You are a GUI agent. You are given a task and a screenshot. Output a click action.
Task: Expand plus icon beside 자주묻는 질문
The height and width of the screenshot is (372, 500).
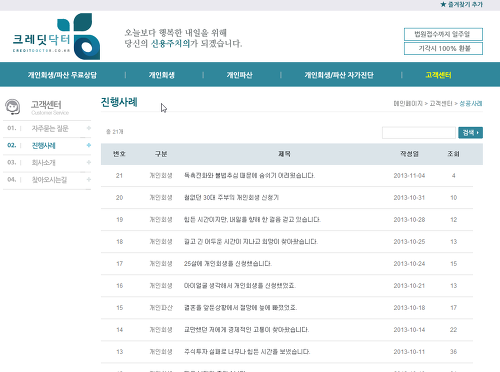pyautogui.click(x=89, y=128)
